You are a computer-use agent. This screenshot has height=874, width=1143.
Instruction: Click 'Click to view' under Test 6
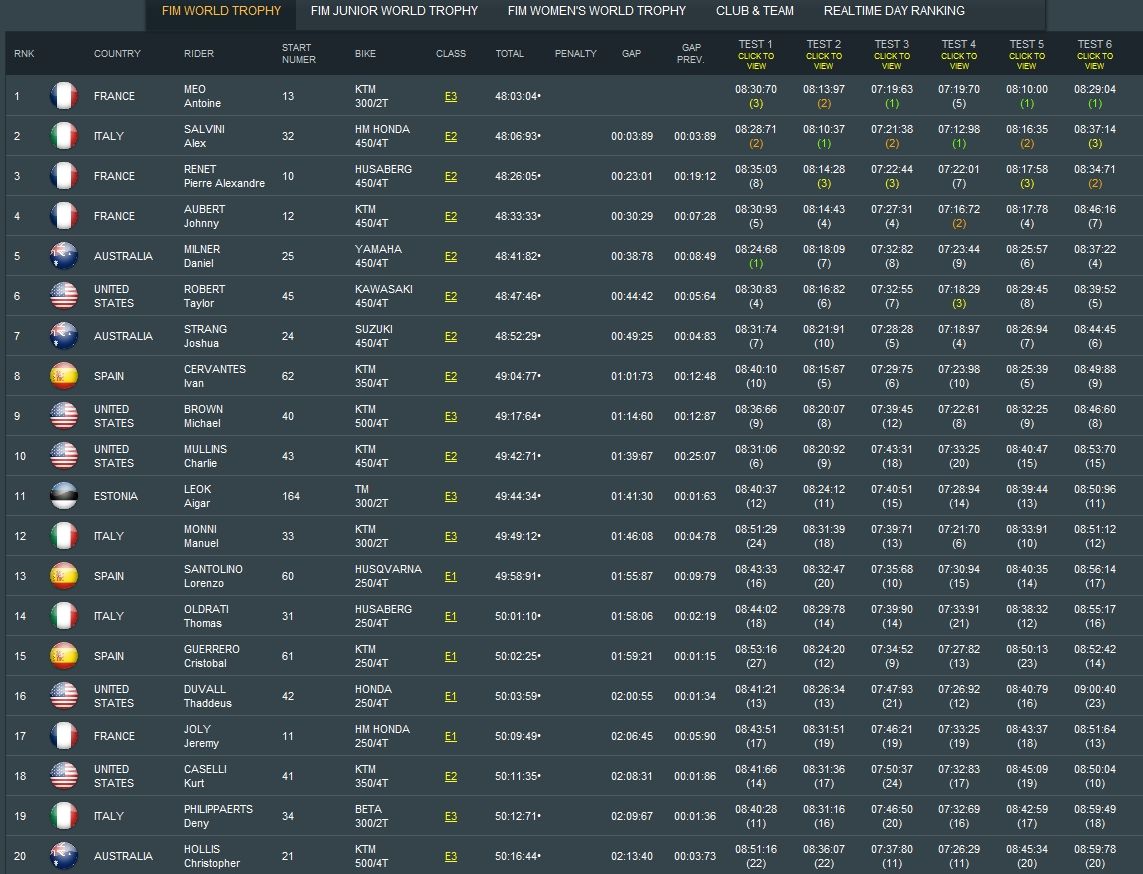pyautogui.click(x=1094, y=61)
